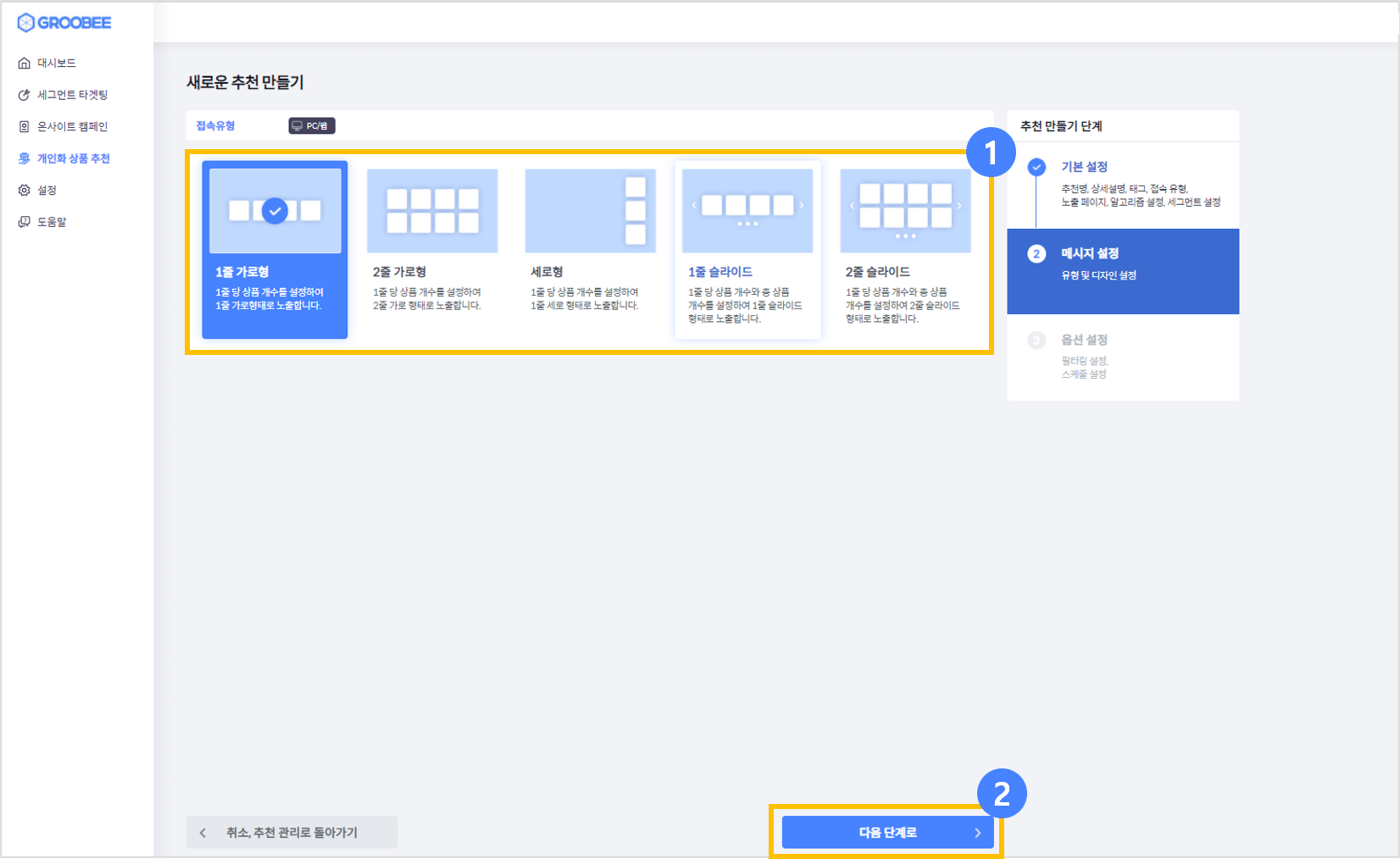Select the 메시지 설정 step

click(1123, 271)
